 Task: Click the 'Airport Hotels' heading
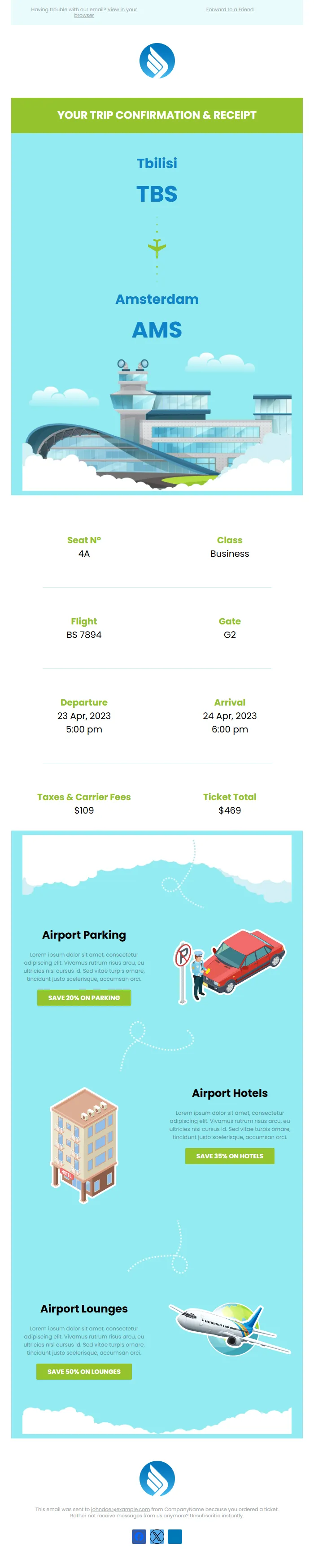pyautogui.click(x=230, y=1093)
